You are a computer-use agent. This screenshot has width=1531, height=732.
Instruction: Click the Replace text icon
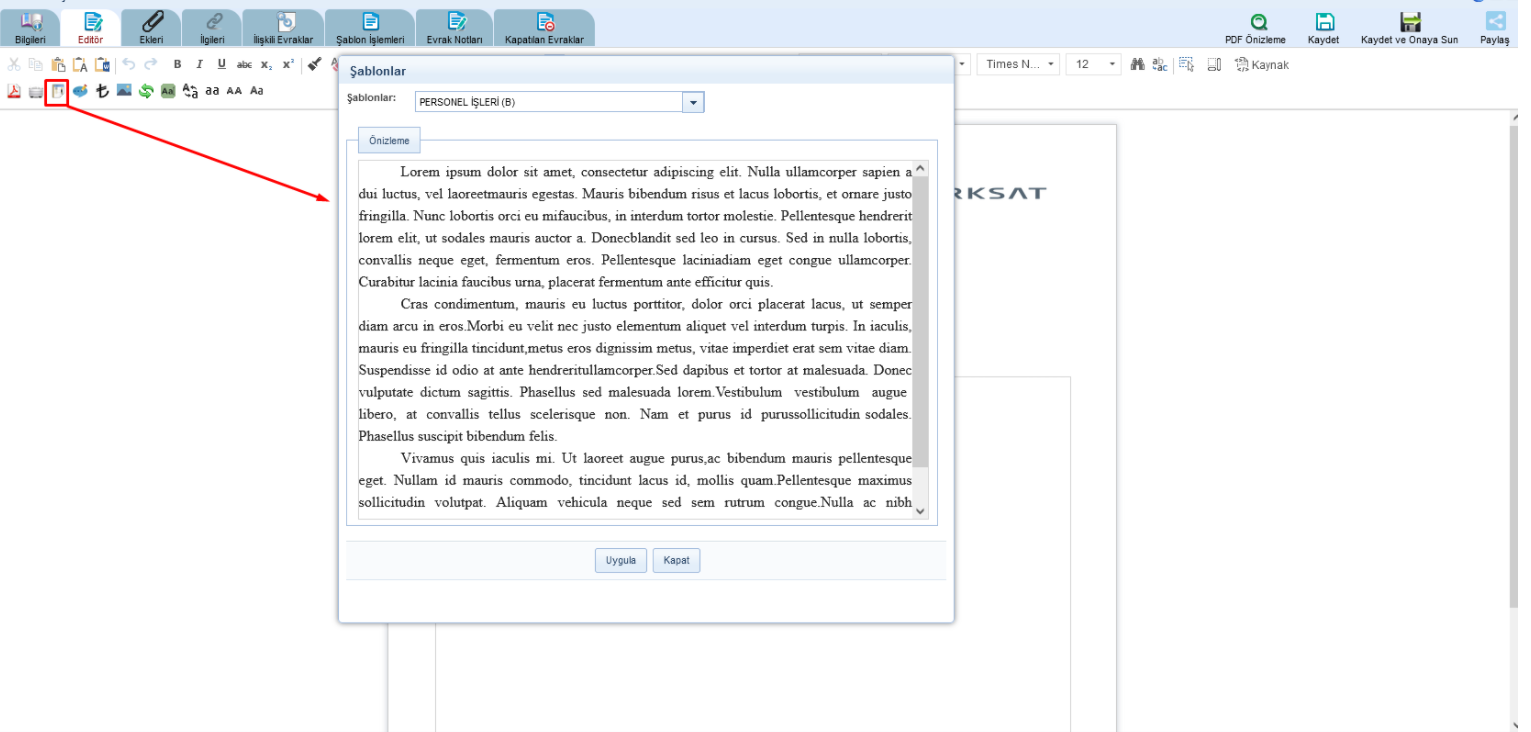coord(1159,65)
